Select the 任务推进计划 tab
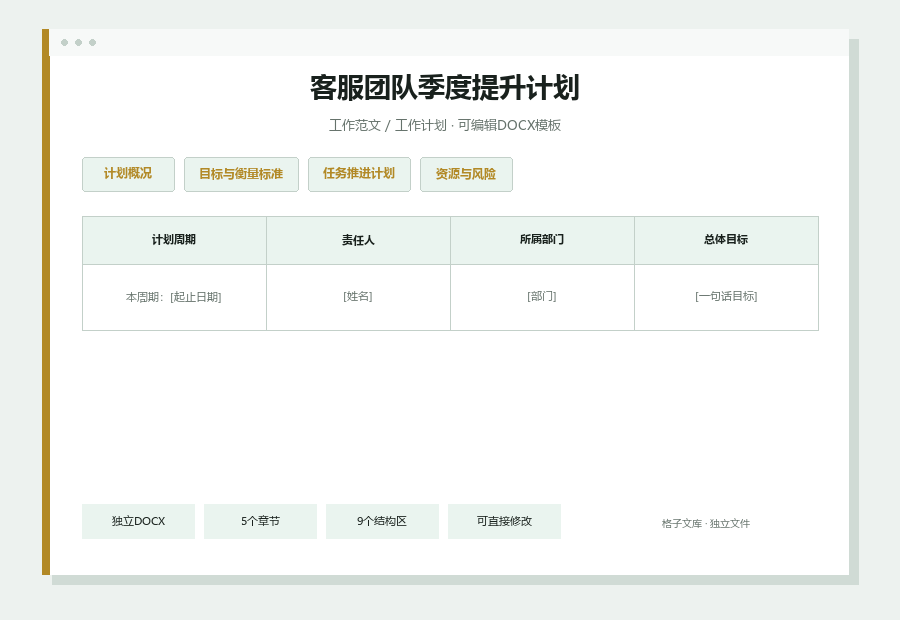Viewport: 900px width, 620px height. 359,174
